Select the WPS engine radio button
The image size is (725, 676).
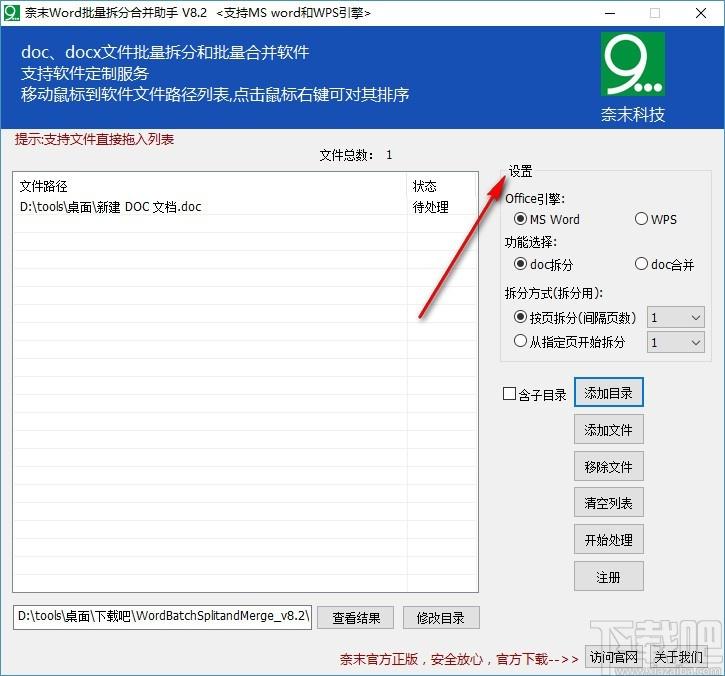[656, 219]
